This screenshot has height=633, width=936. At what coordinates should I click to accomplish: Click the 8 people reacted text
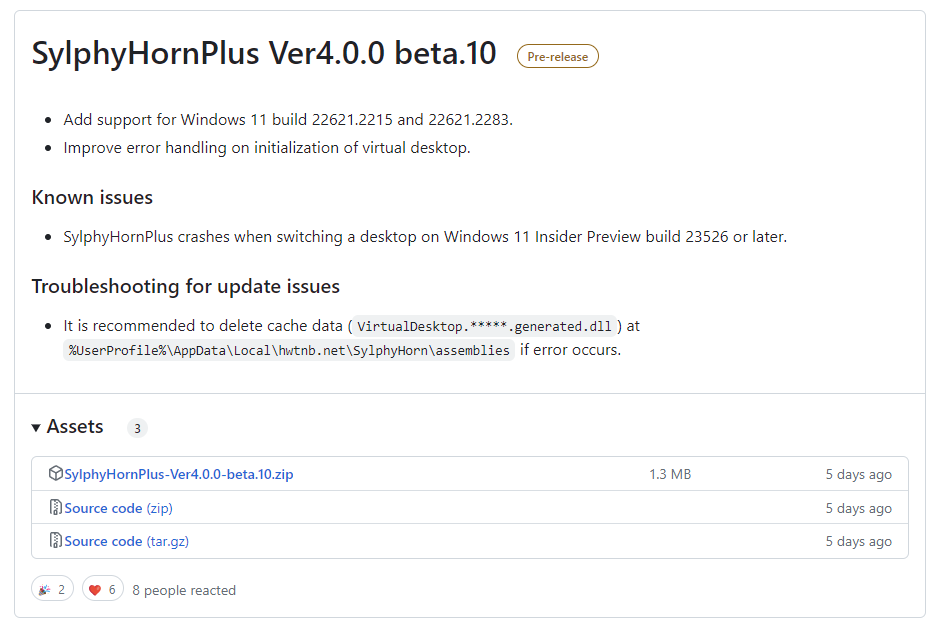click(x=184, y=590)
